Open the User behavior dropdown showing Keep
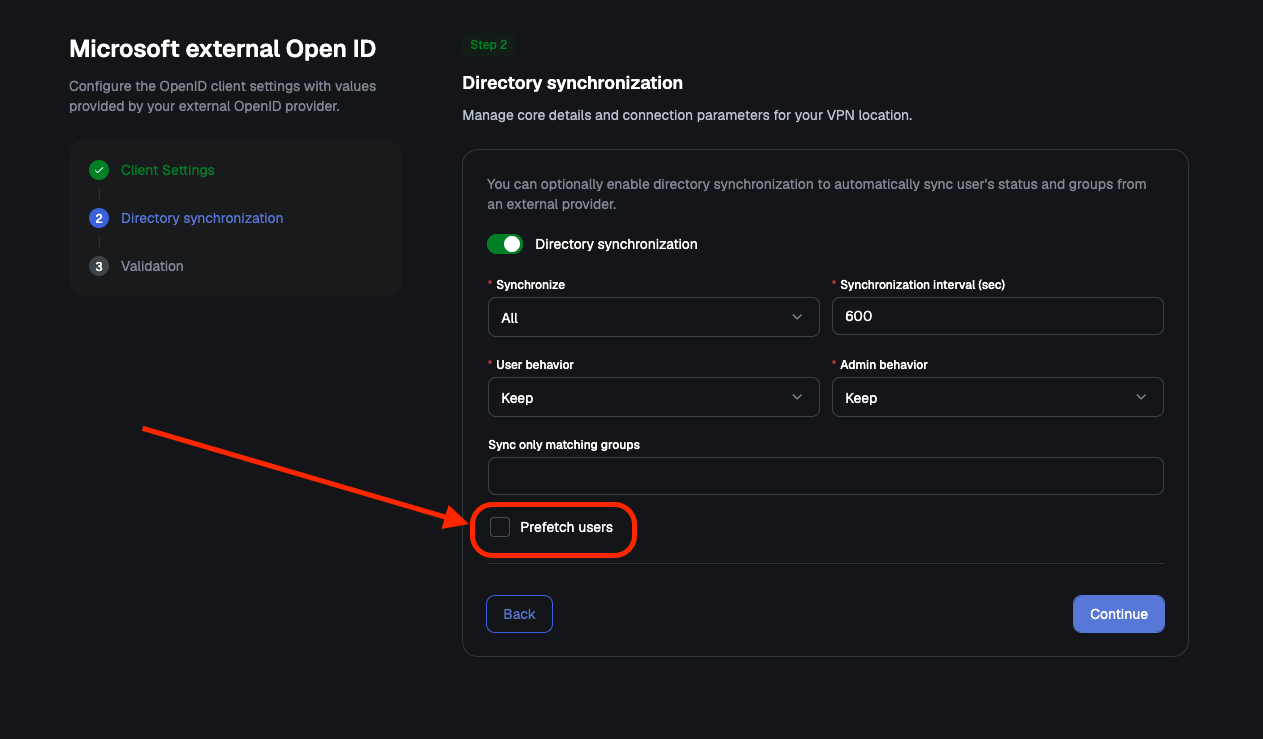 (x=654, y=397)
